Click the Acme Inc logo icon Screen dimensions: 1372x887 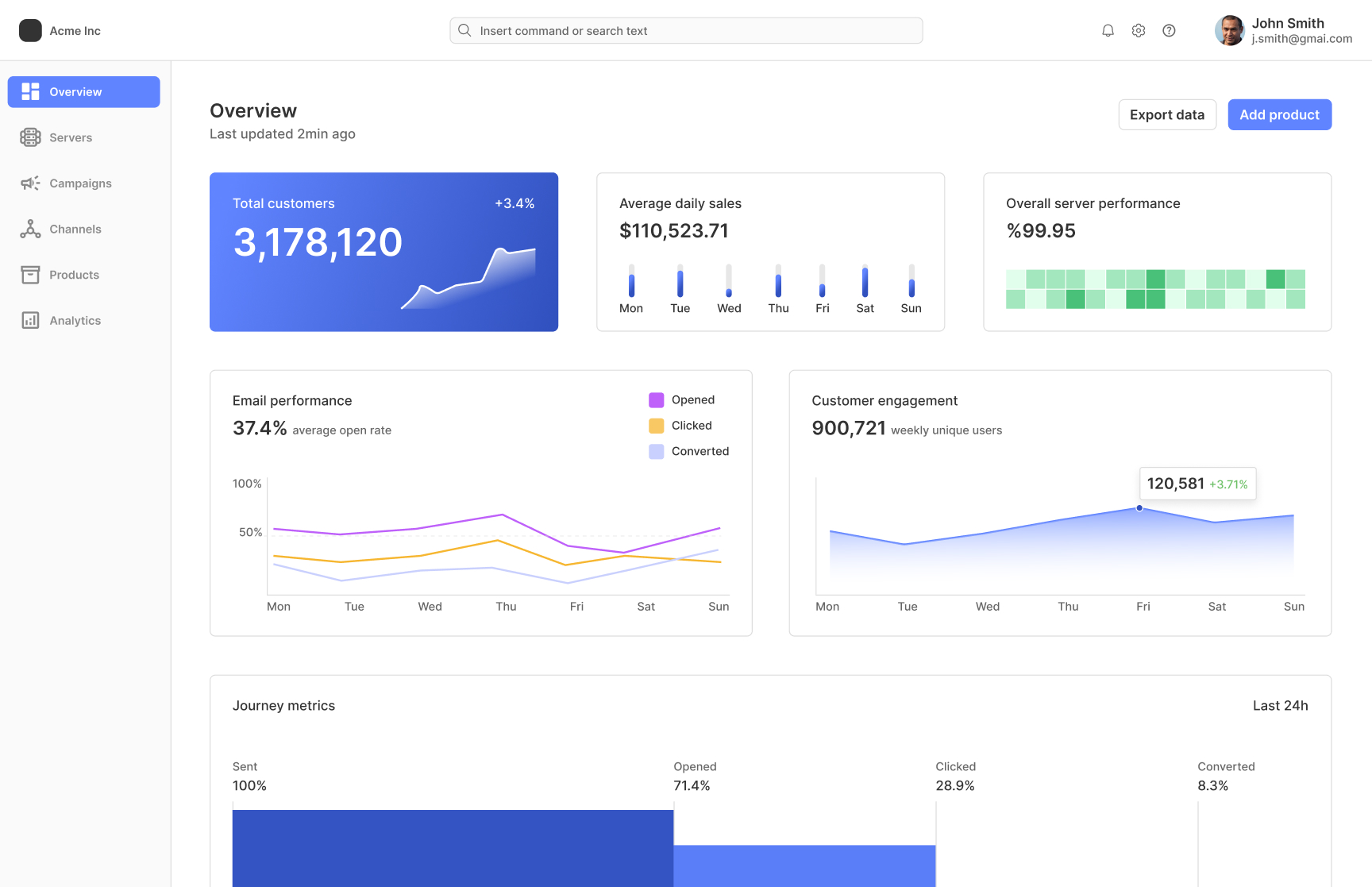30,30
